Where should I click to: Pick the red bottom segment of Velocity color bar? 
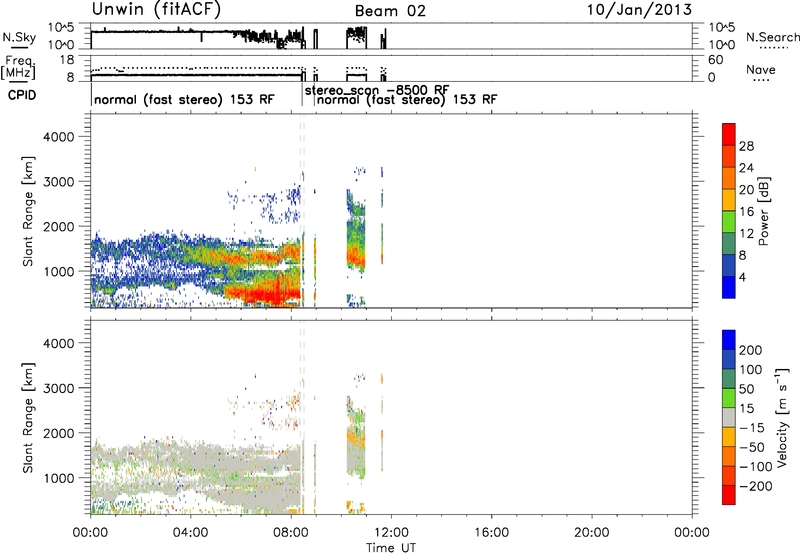(x=729, y=495)
